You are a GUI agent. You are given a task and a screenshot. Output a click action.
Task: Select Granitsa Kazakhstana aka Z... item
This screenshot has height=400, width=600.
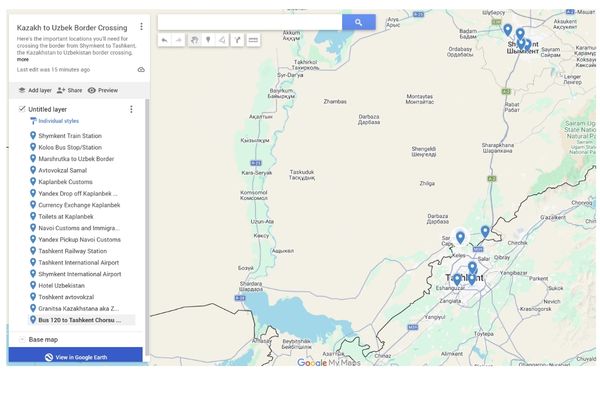click(78, 309)
